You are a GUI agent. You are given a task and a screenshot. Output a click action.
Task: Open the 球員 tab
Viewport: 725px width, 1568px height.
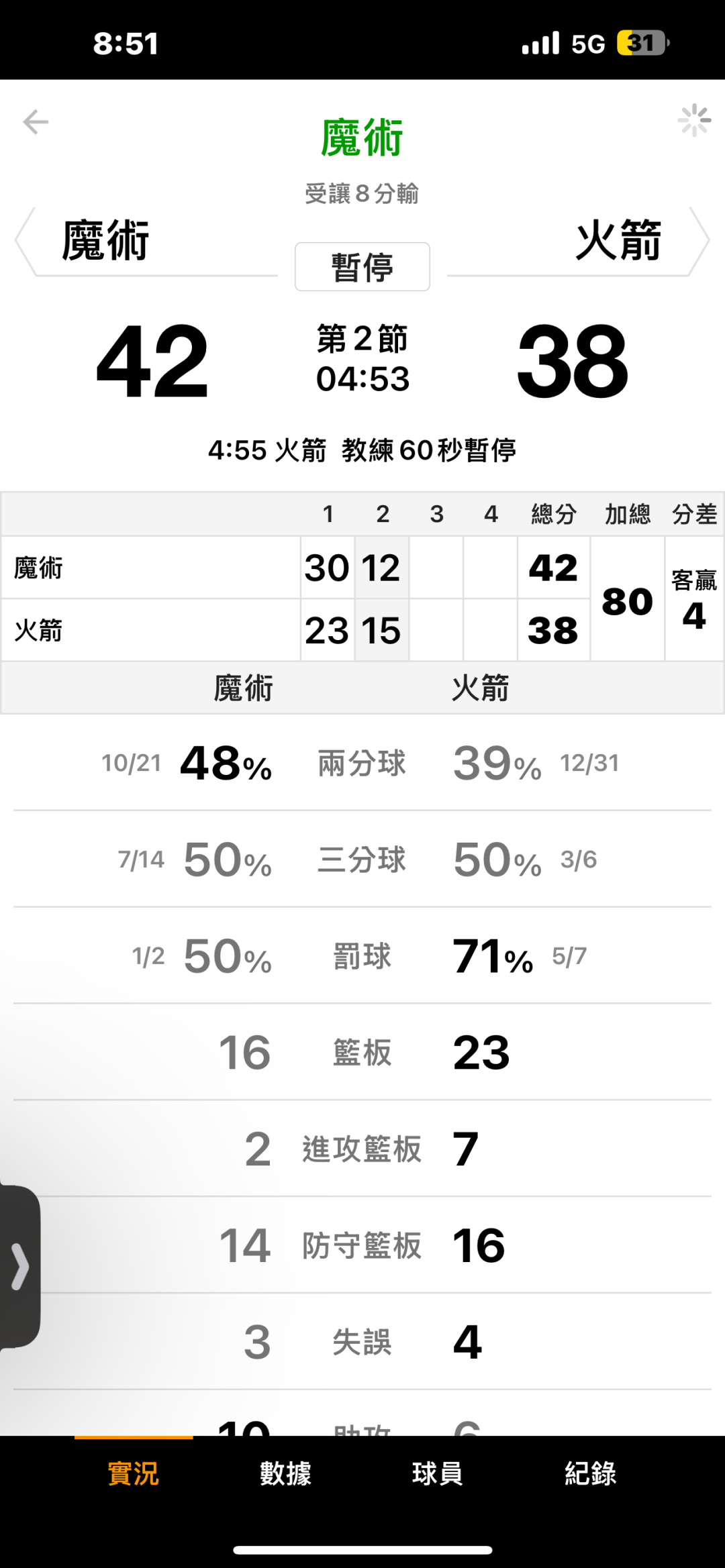[438, 1473]
